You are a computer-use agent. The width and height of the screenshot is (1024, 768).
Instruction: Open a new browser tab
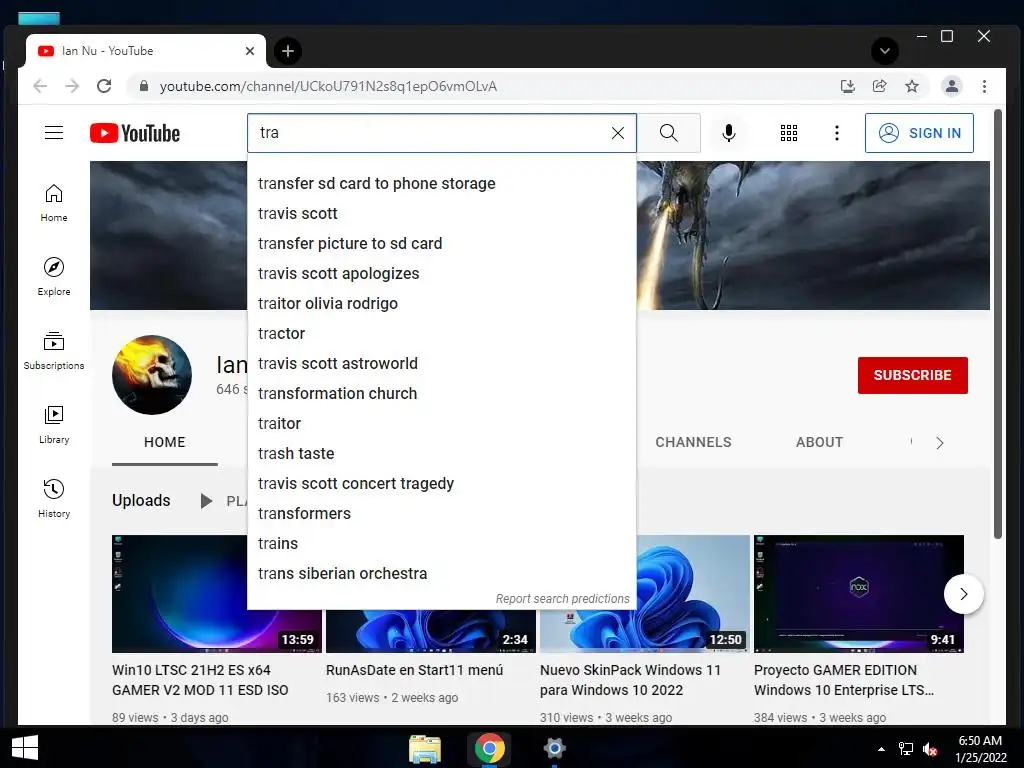click(287, 51)
